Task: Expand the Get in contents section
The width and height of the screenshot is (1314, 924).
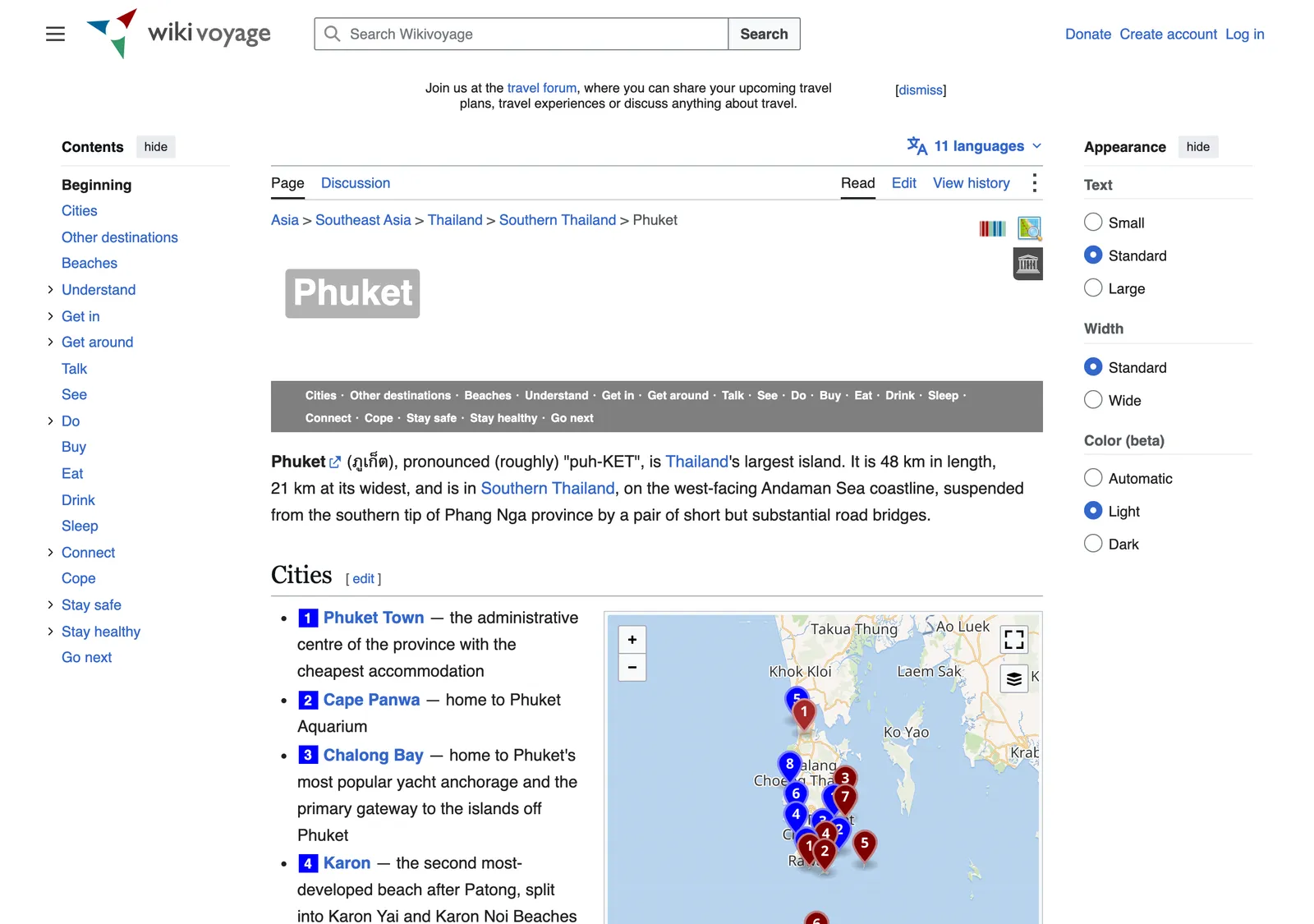Action: tap(50, 316)
